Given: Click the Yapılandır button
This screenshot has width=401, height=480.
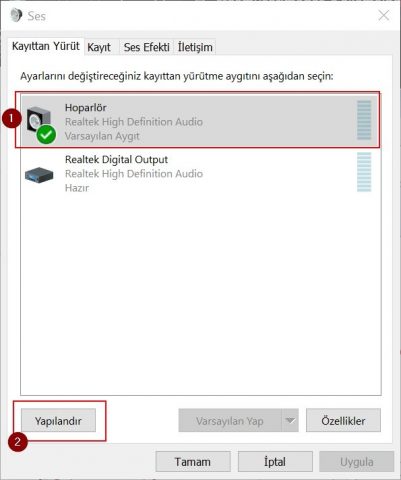Looking at the screenshot, I should [58, 421].
